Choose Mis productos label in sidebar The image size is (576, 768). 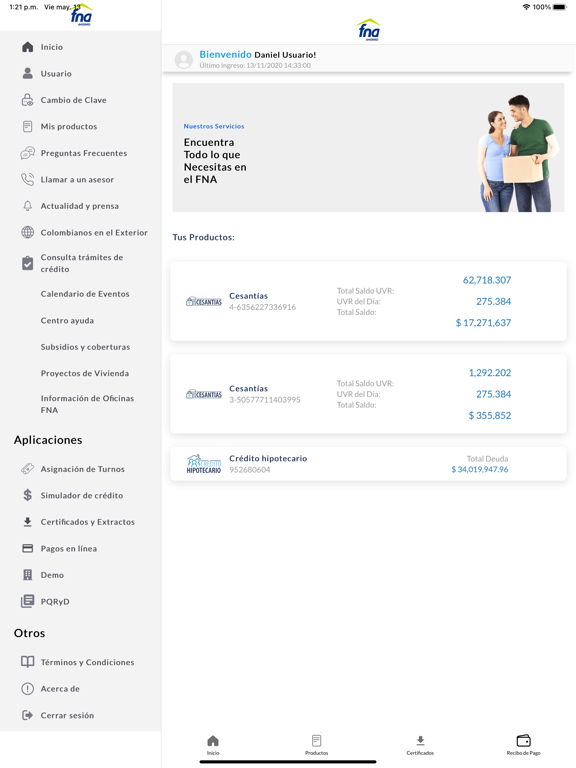coord(69,126)
